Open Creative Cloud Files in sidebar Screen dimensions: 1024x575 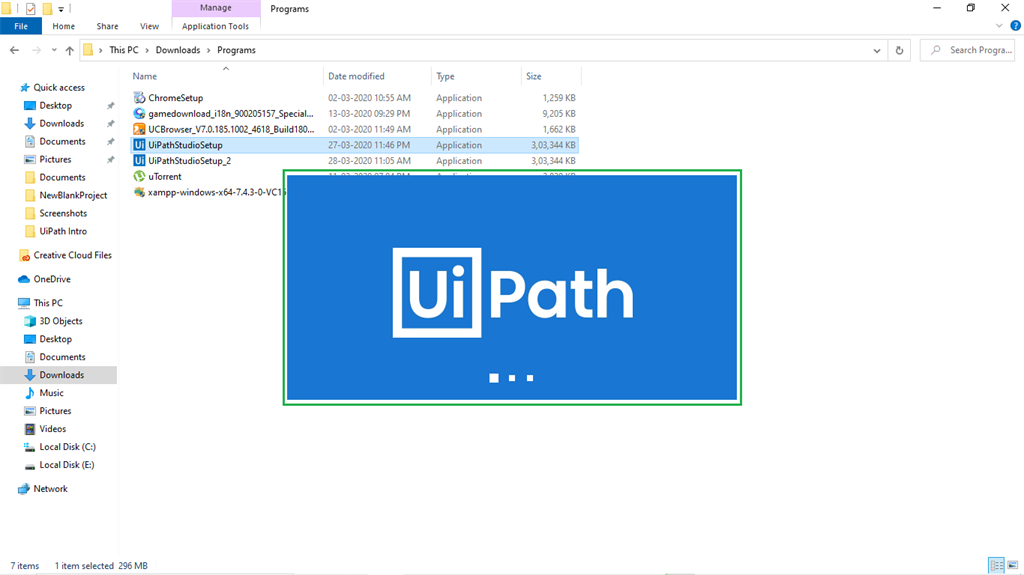coord(72,255)
